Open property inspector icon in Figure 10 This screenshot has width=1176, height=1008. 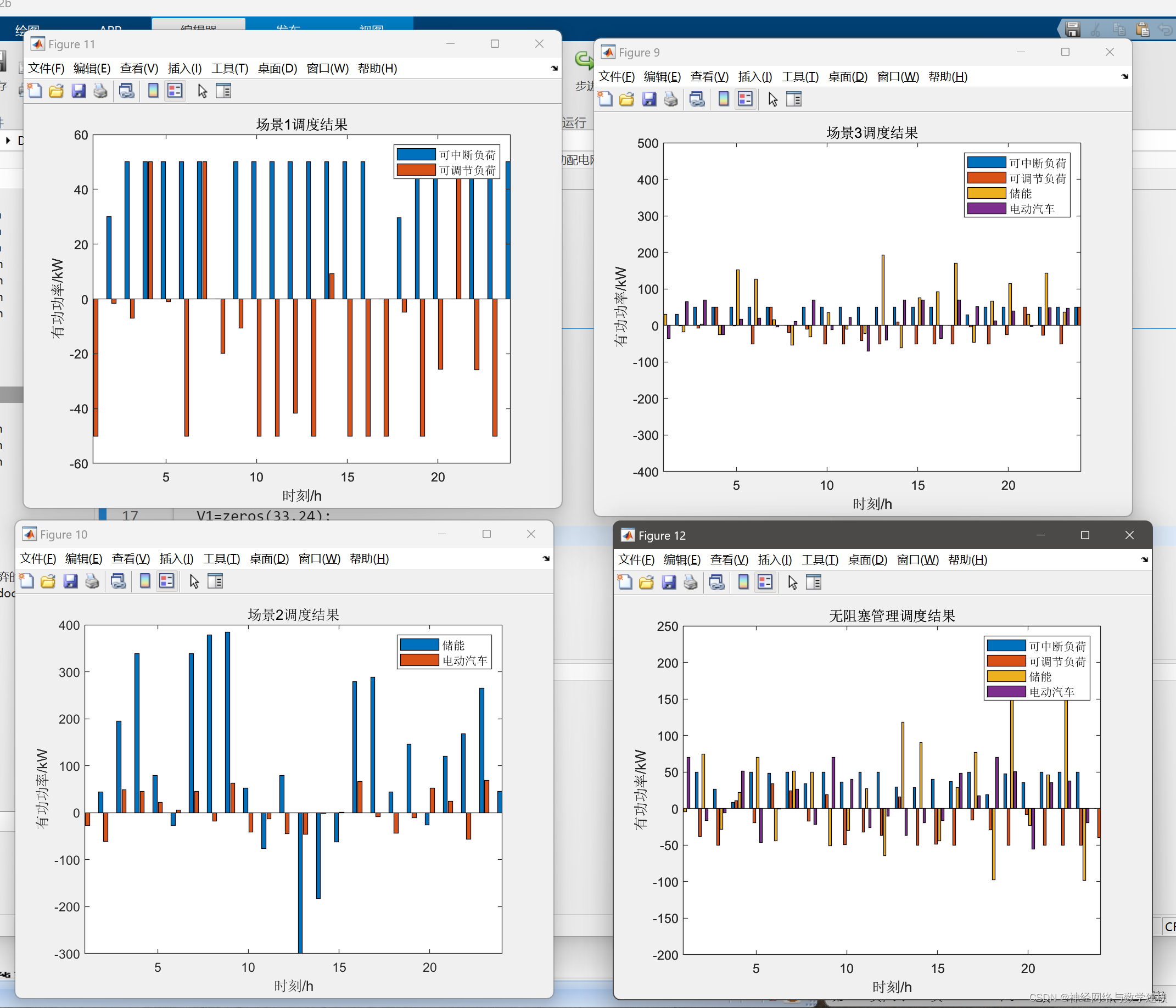click(x=216, y=581)
